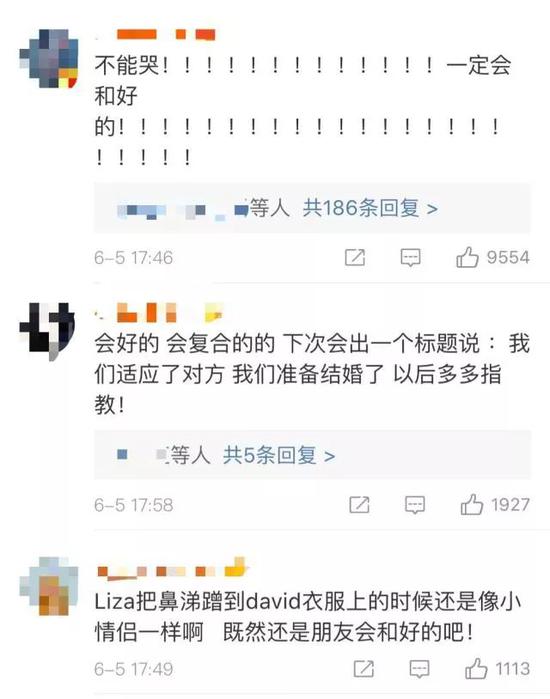Open the third commenter's orange username
Screen dimensions: 550x699
(x=172, y=569)
